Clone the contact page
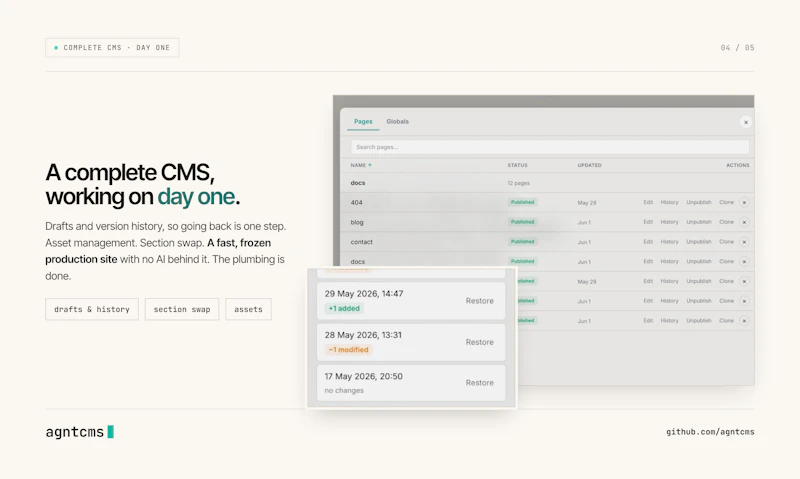 (x=727, y=242)
